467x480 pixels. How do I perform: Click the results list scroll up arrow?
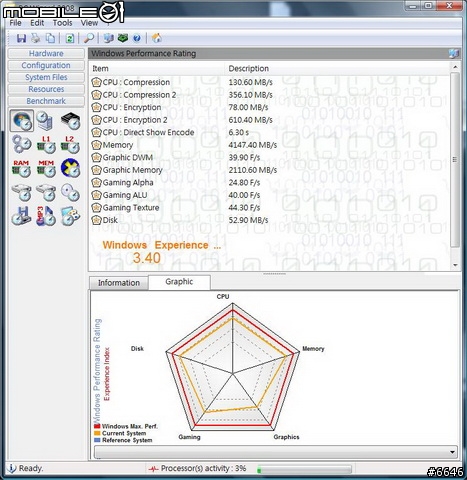pyautogui.click(x=455, y=67)
